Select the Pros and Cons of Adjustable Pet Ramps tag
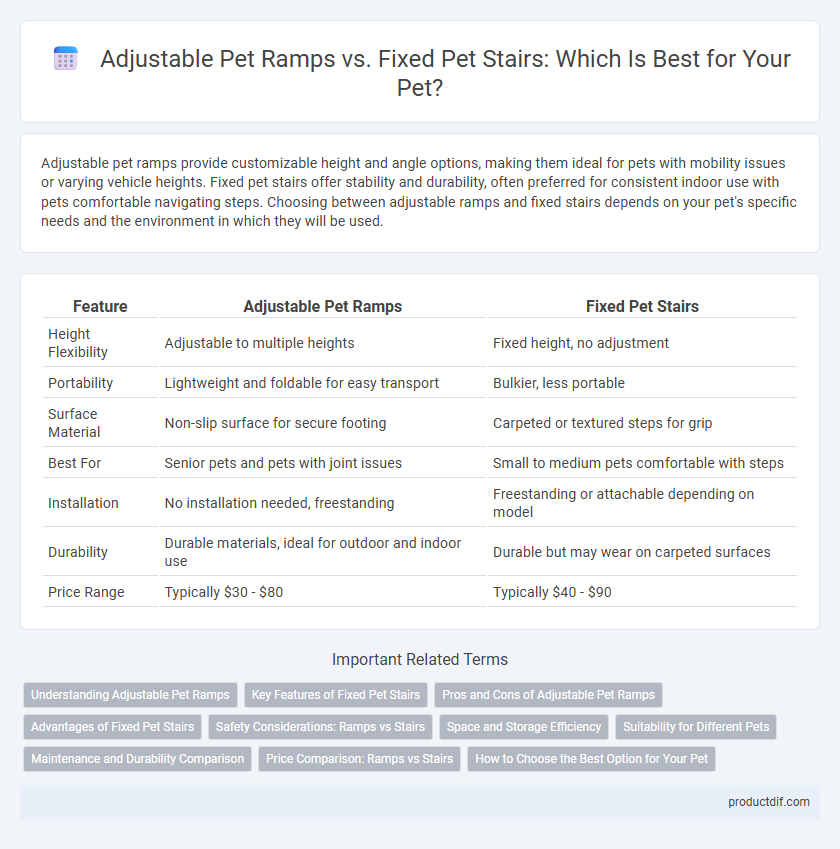 coord(548,695)
